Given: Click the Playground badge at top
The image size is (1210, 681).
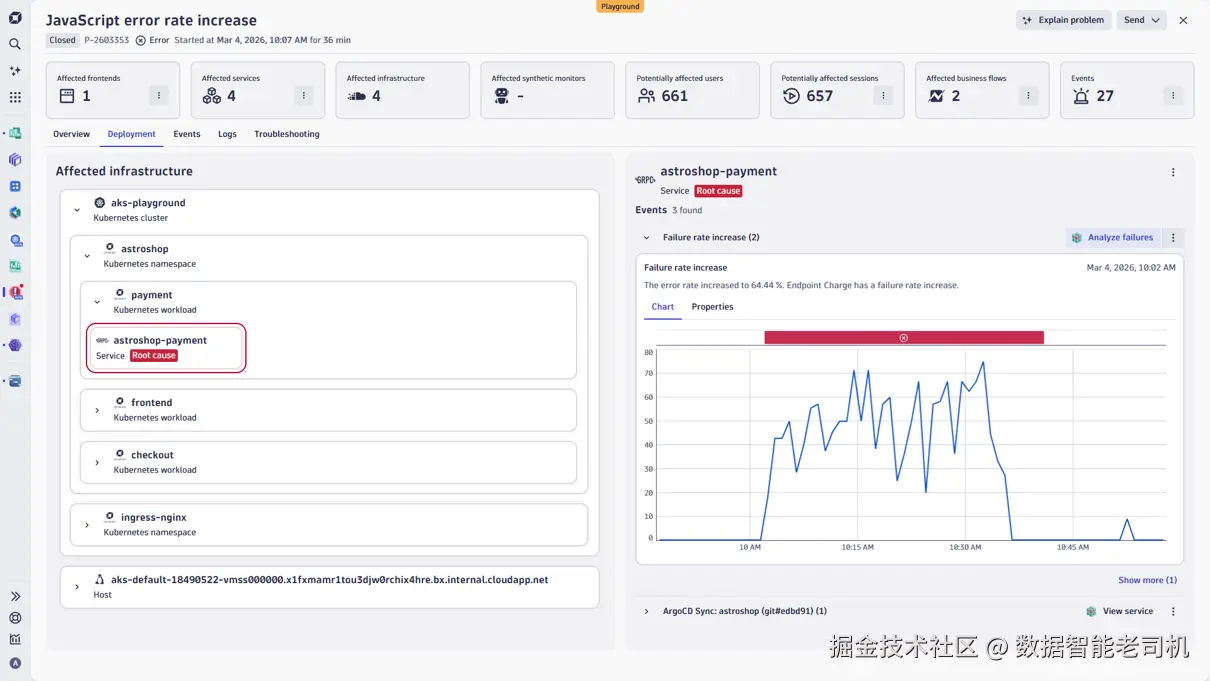Looking at the screenshot, I should pos(620,6).
